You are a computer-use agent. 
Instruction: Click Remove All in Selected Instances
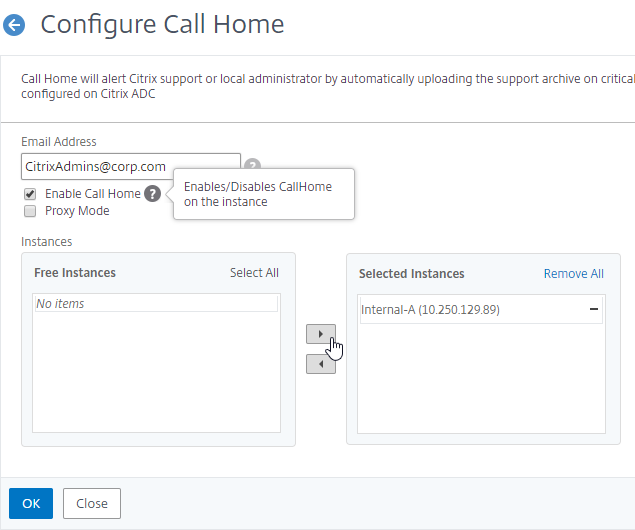coord(573,274)
